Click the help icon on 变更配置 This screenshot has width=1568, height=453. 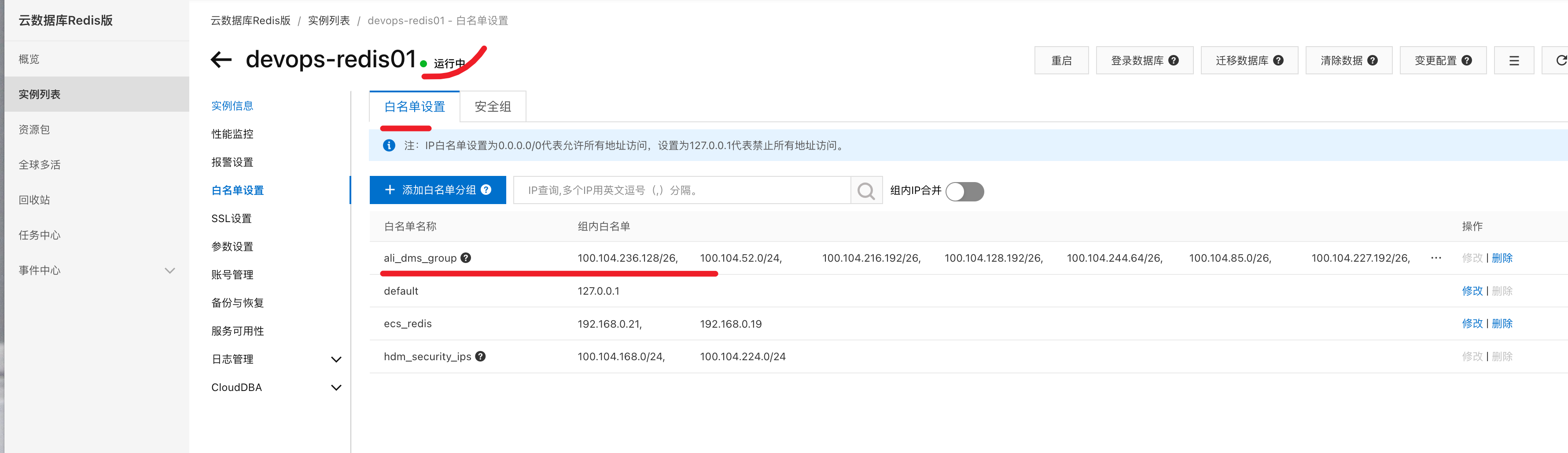pos(1467,61)
